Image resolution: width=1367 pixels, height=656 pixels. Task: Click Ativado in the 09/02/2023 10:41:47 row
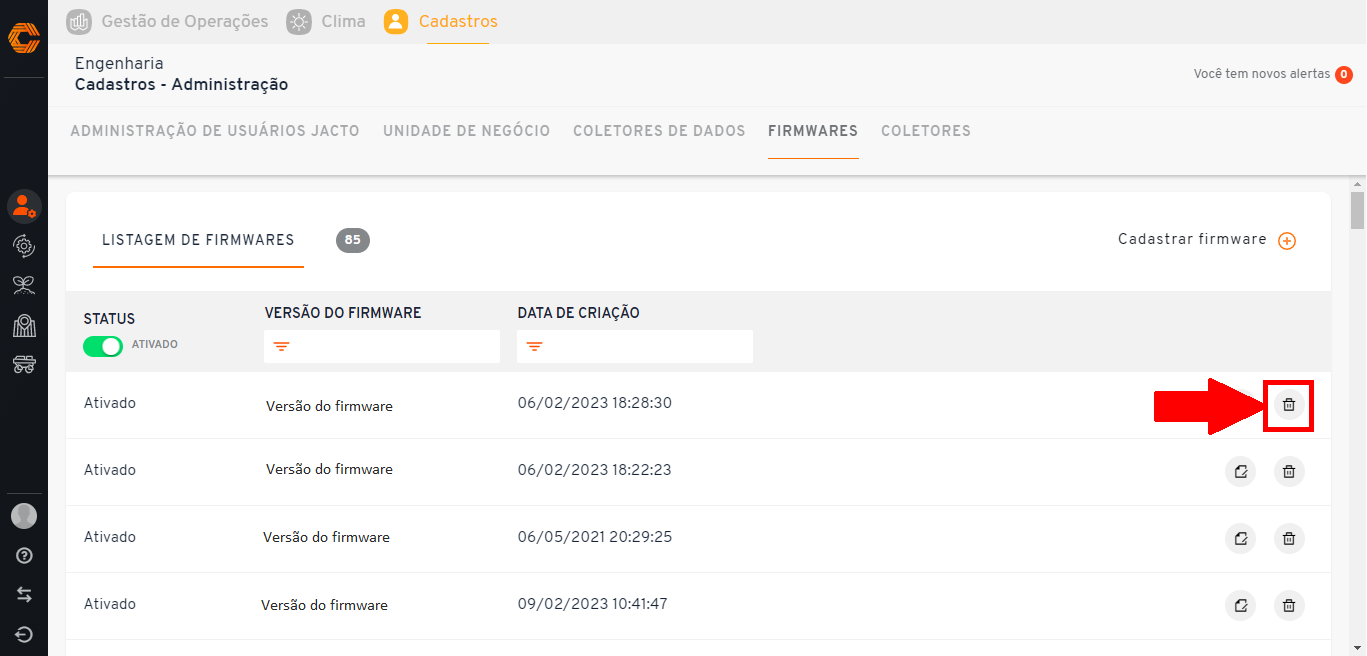click(110, 604)
